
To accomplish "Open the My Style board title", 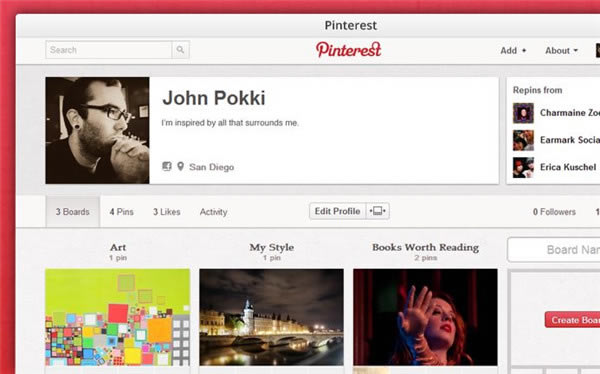I will (272, 247).
